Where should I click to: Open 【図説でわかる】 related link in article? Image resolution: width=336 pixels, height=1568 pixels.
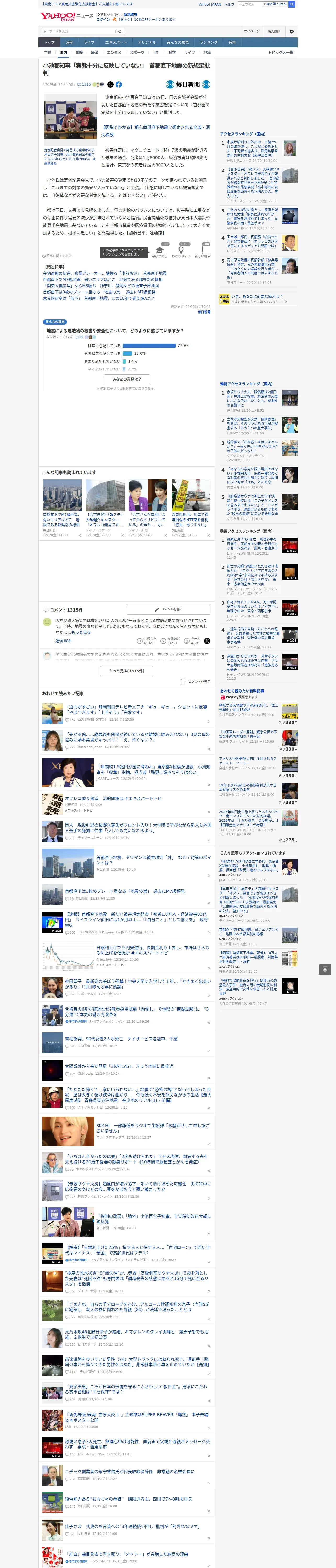click(x=155, y=131)
